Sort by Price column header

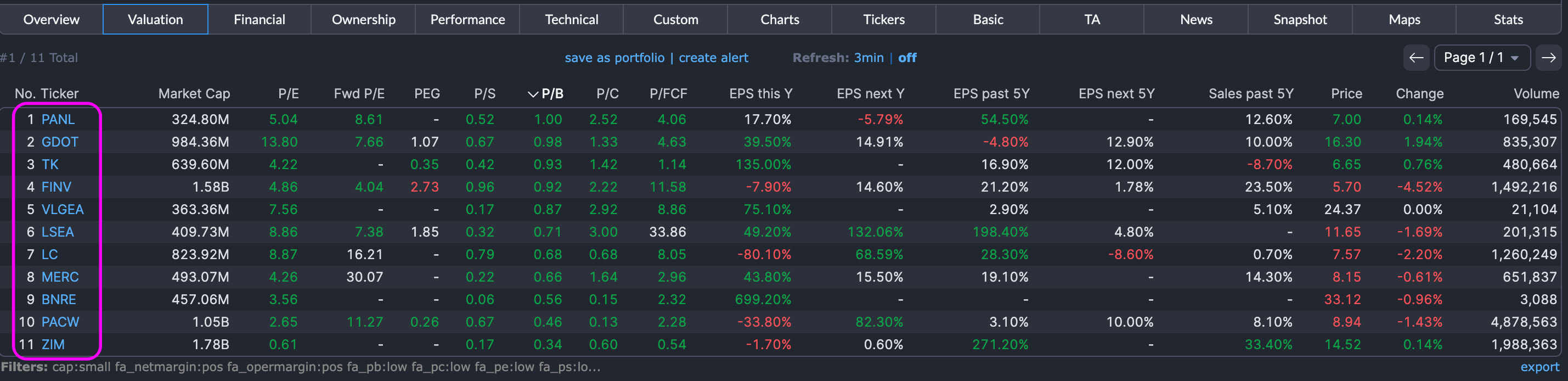coord(1346,94)
